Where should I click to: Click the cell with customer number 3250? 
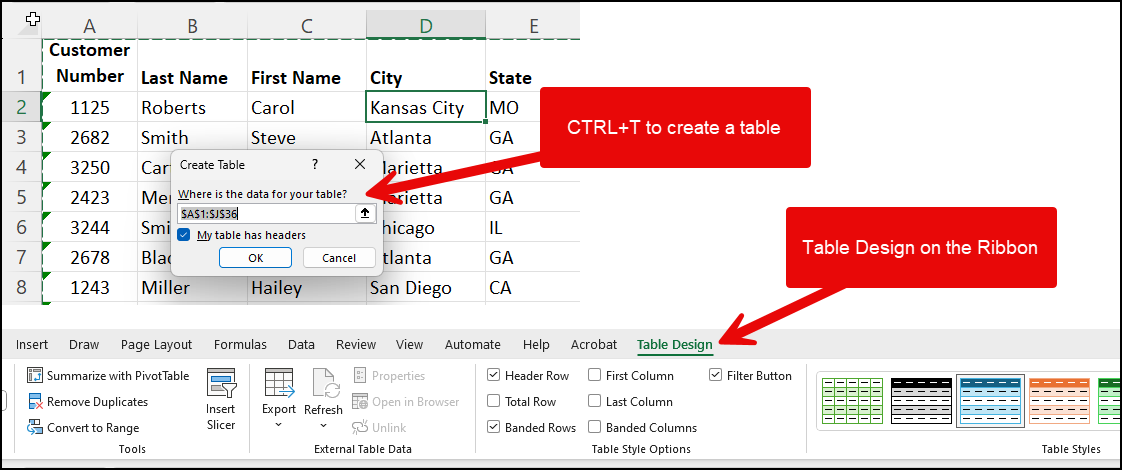pyautogui.click(x=89, y=167)
